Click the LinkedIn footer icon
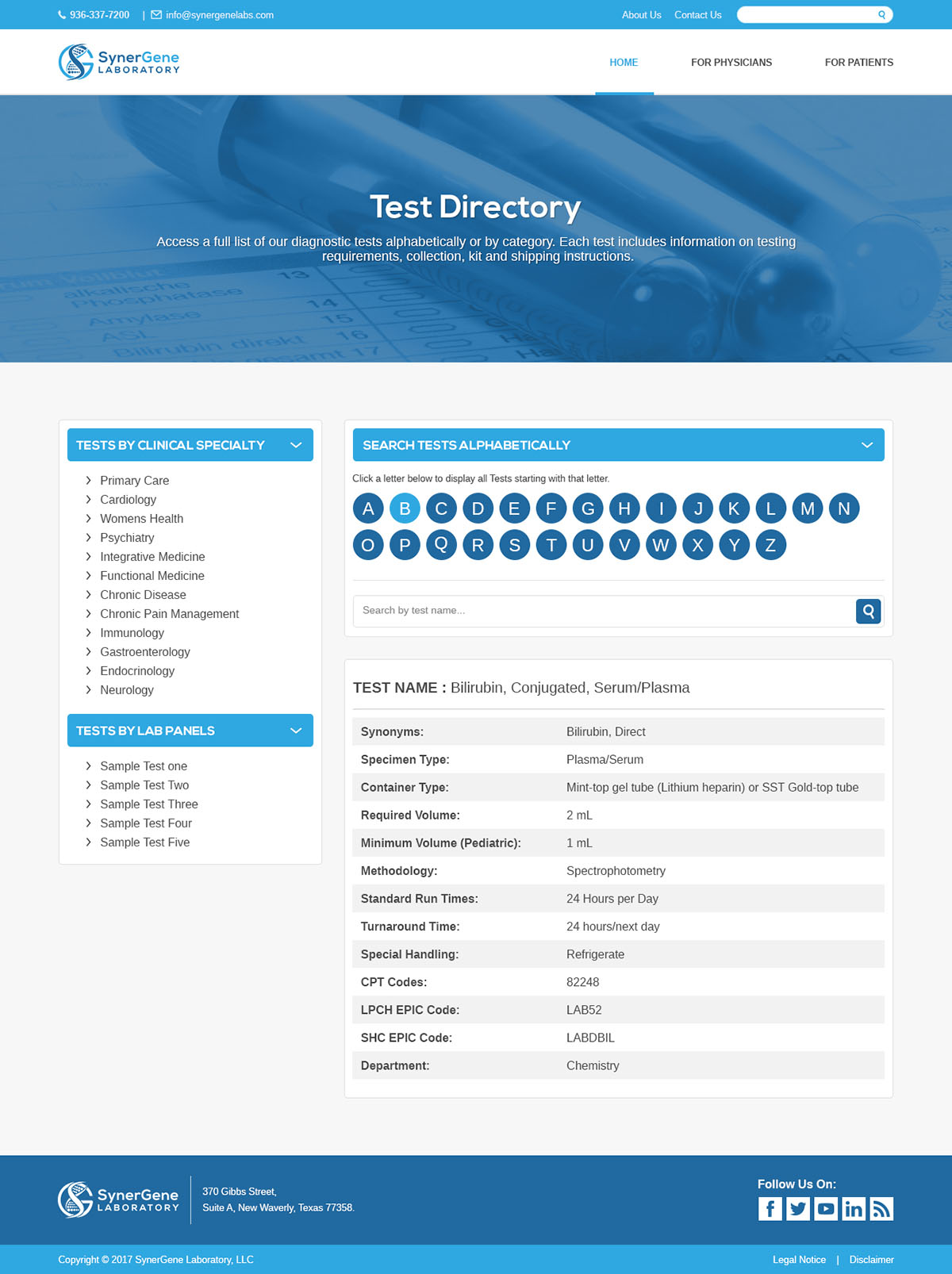The height and width of the screenshot is (1274, 952). tap(854, 1208)
